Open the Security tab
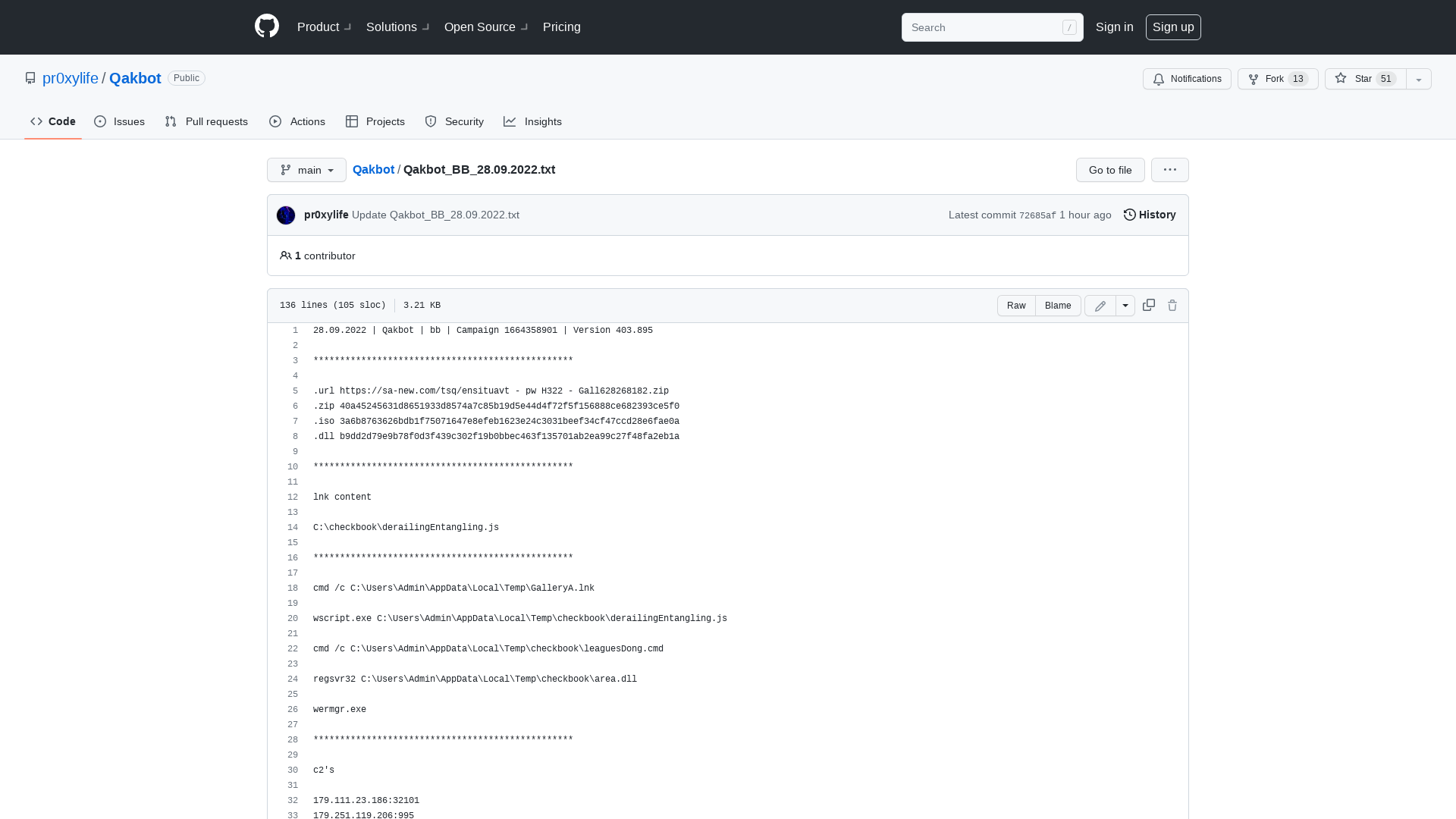 pyautogui.click(x=454, y=121)
